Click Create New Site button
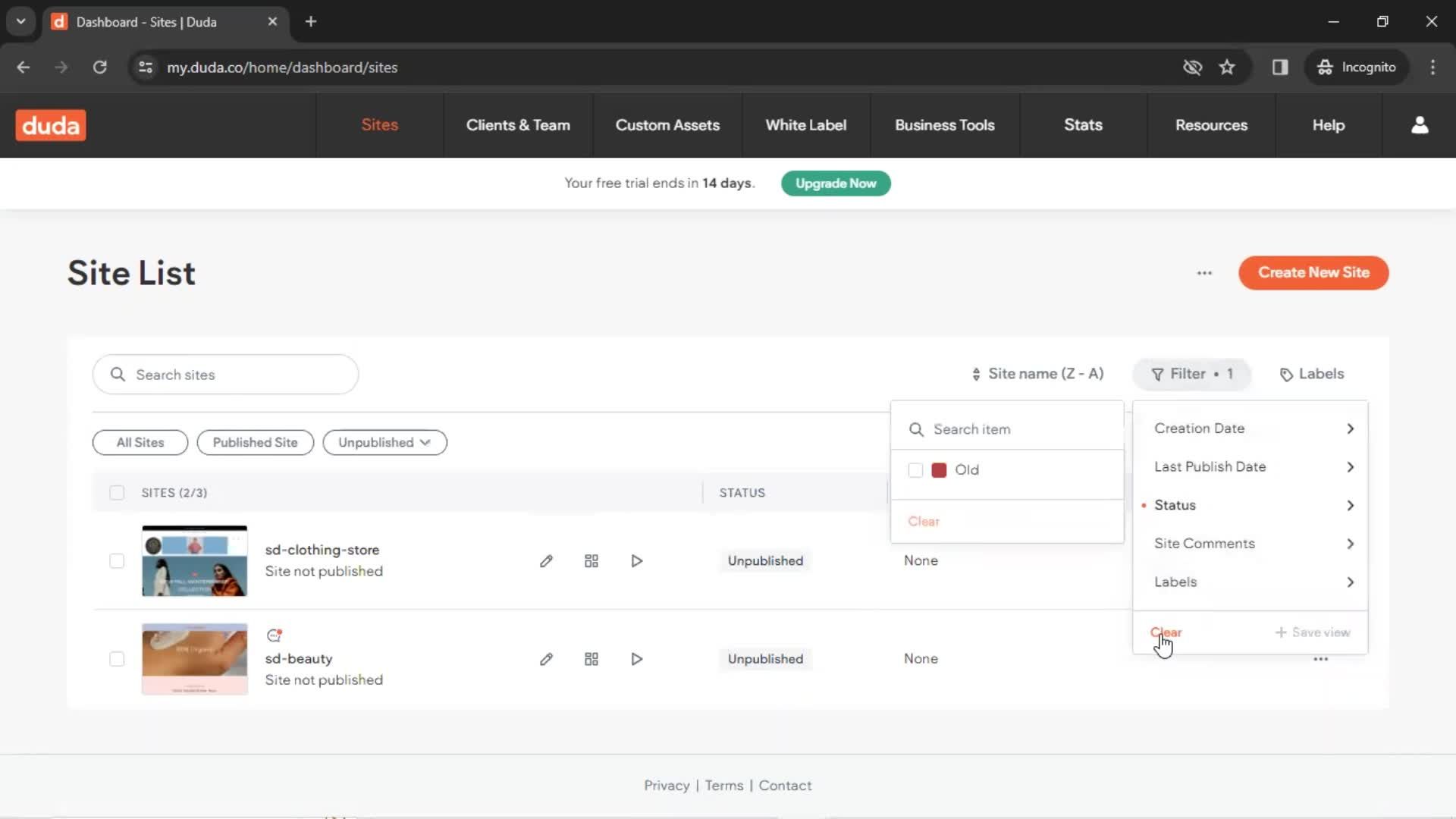The width and height of the screenshot is (1456, 819). click(x=1313, y=273)
